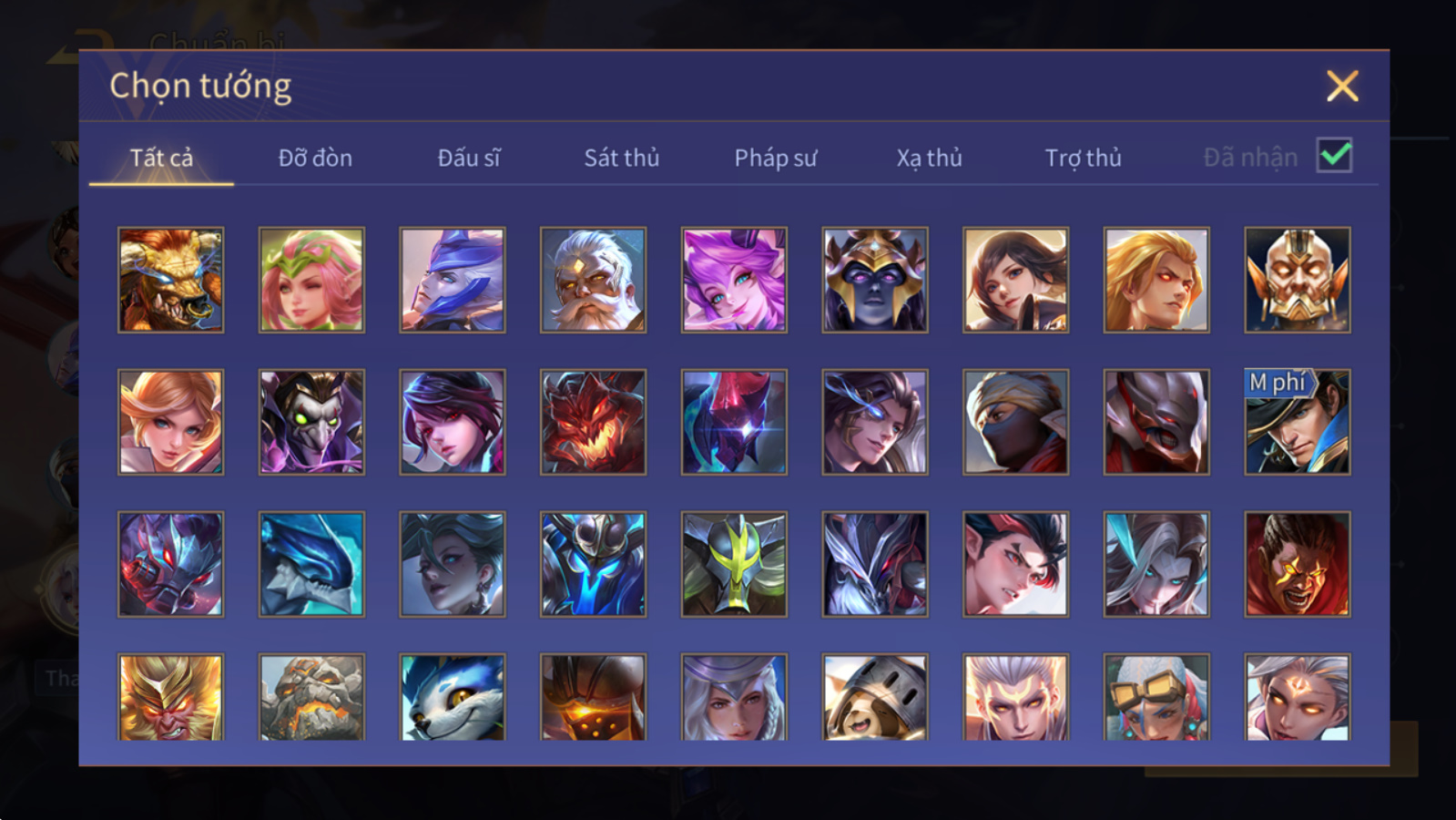
Task: Switch to the Đỡ đòn tab
Action: (315, 158)
